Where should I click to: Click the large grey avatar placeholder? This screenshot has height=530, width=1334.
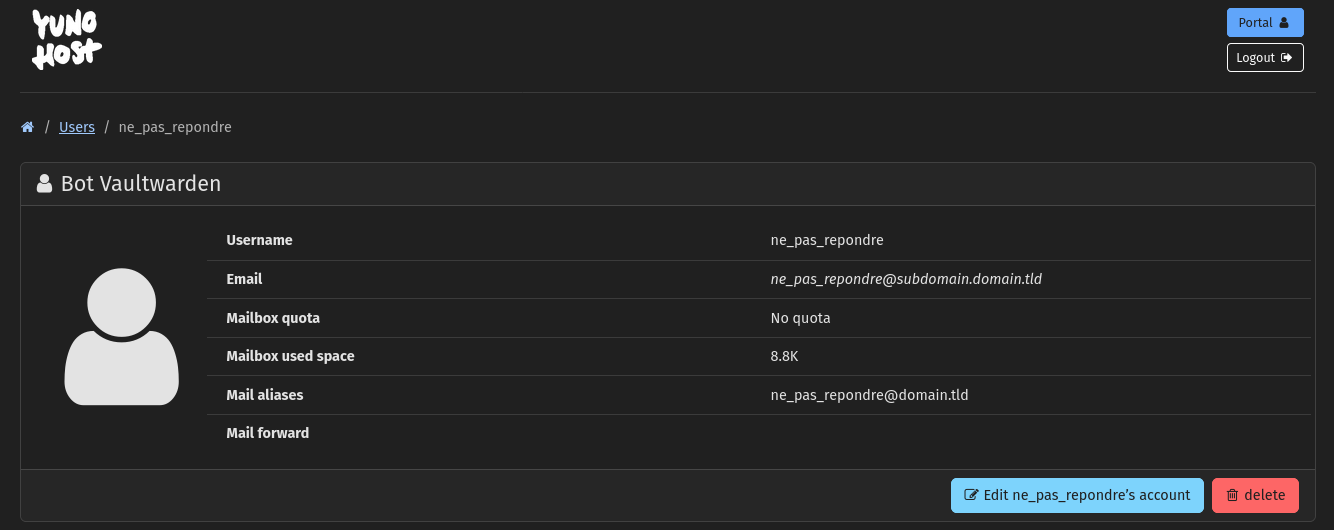[122, 337]
